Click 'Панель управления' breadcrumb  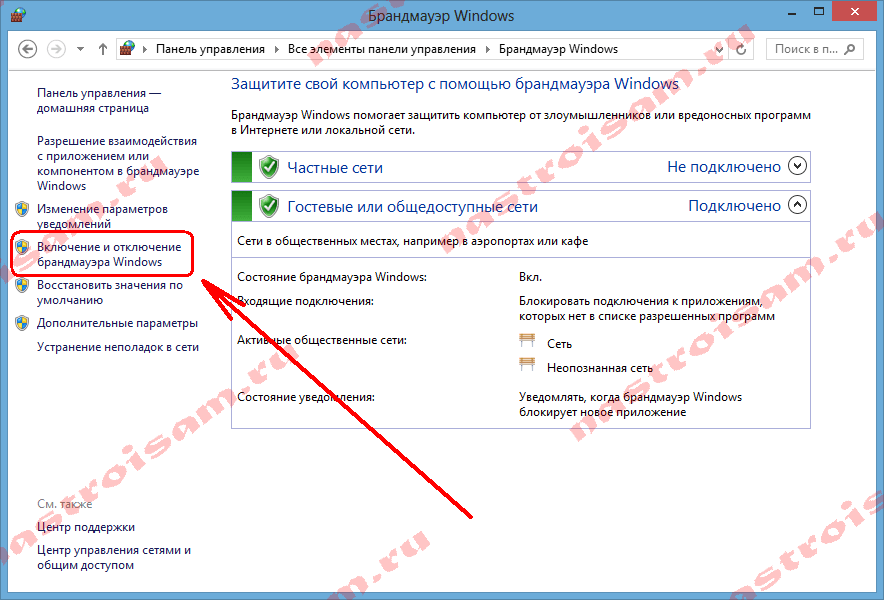click(210, 49)
